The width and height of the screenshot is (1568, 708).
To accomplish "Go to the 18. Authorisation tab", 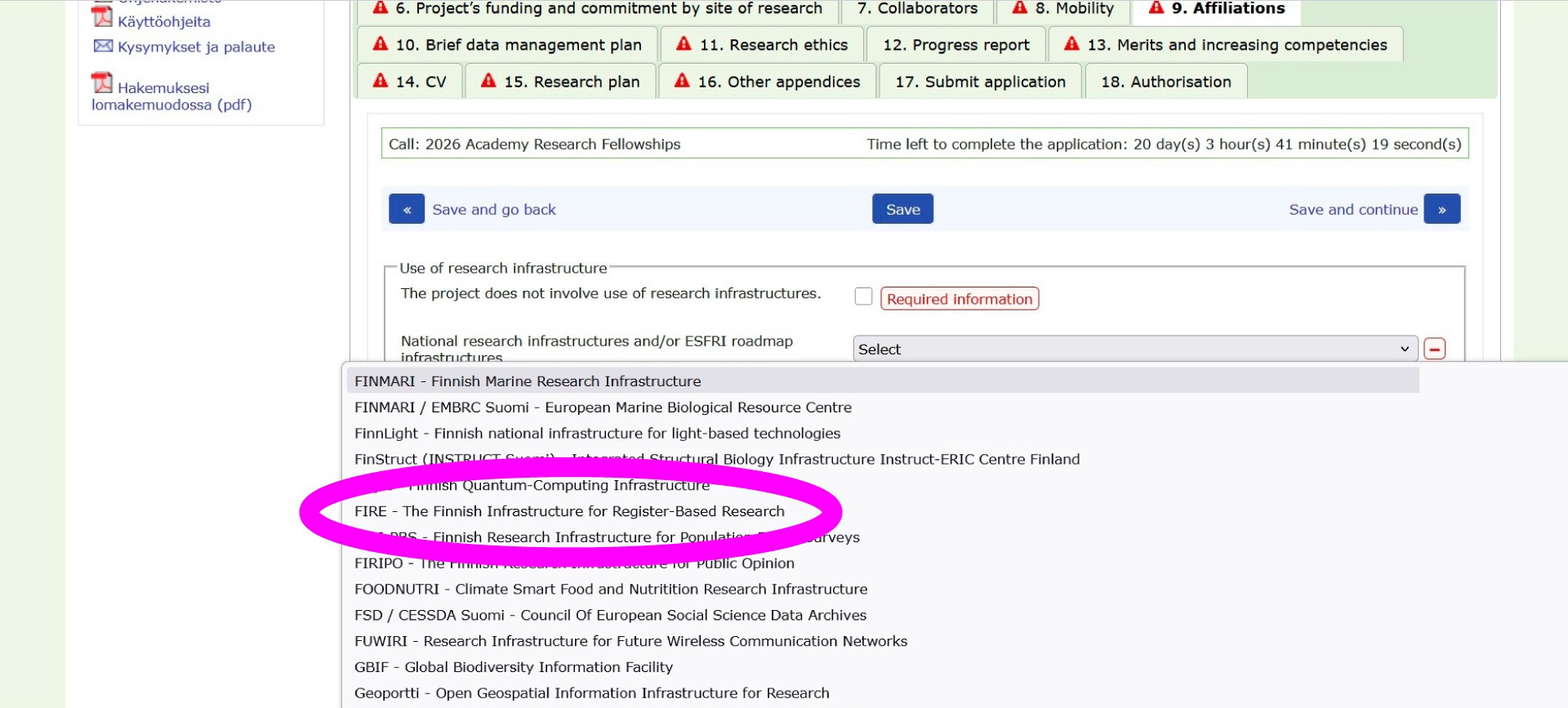I will tap(1165, 82).
